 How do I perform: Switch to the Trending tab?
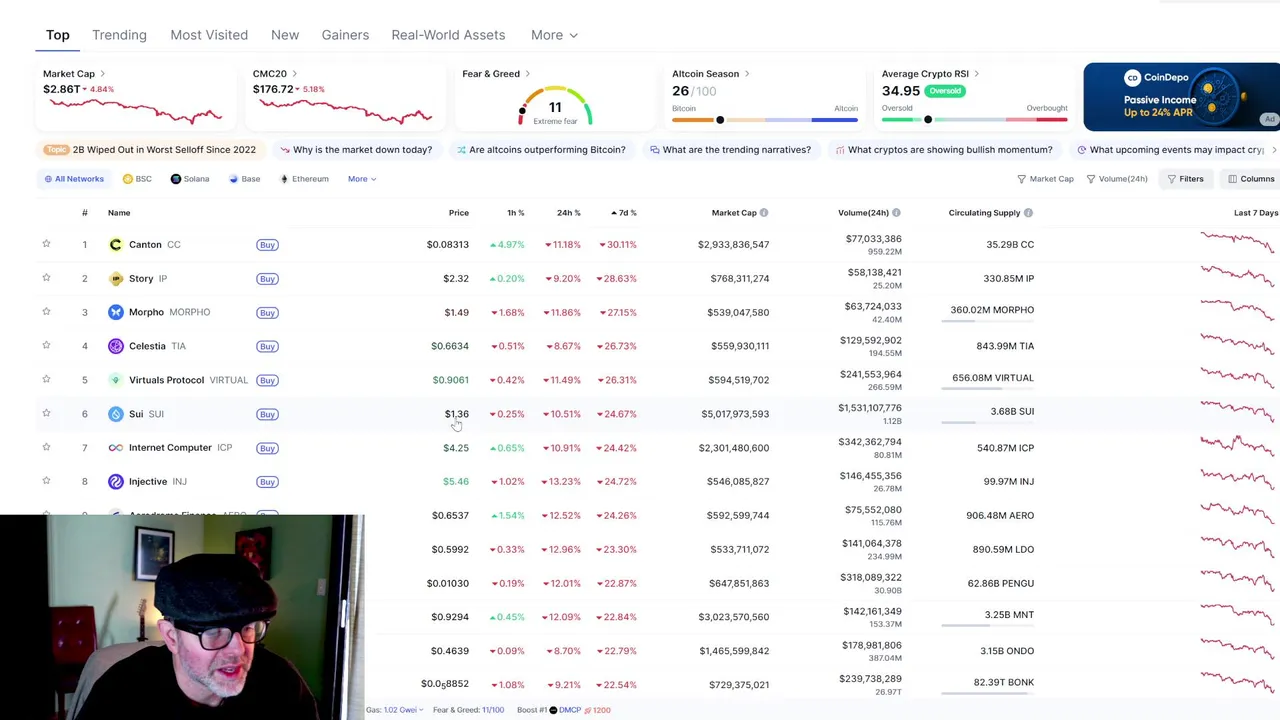coord(119,35)
